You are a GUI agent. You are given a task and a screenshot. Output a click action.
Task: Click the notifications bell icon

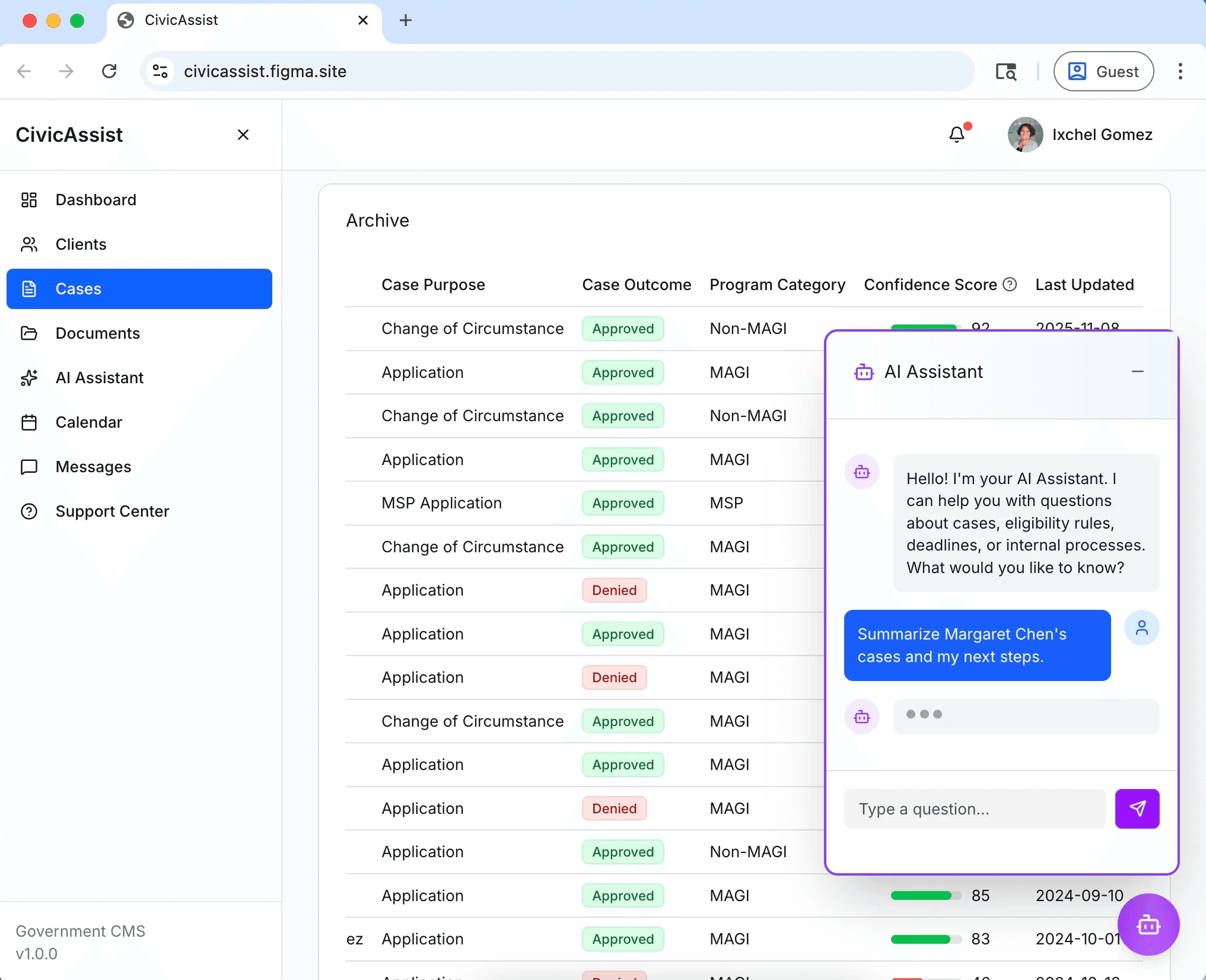[956, 135]
